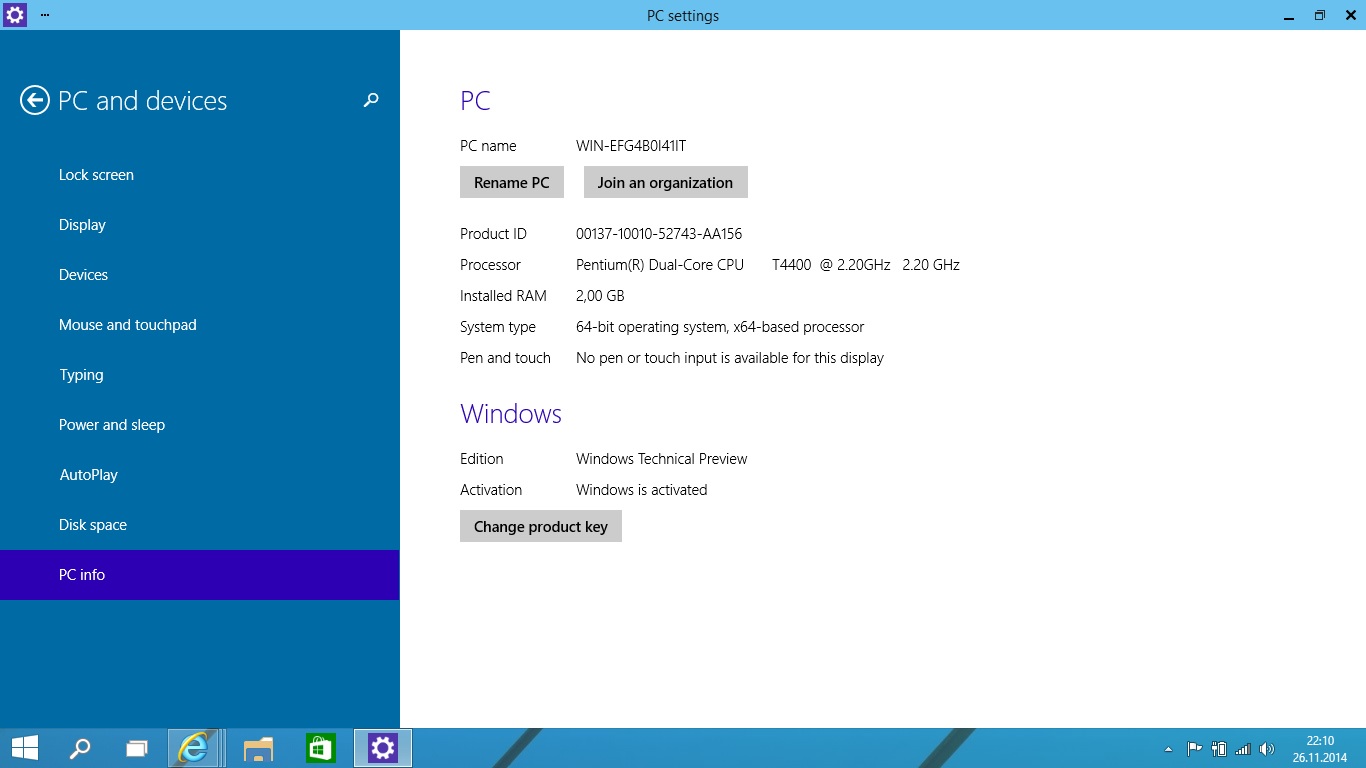Click the Rename PC button
The width and height of the screenshot is (1366, 768).
(x=512, y=182)
